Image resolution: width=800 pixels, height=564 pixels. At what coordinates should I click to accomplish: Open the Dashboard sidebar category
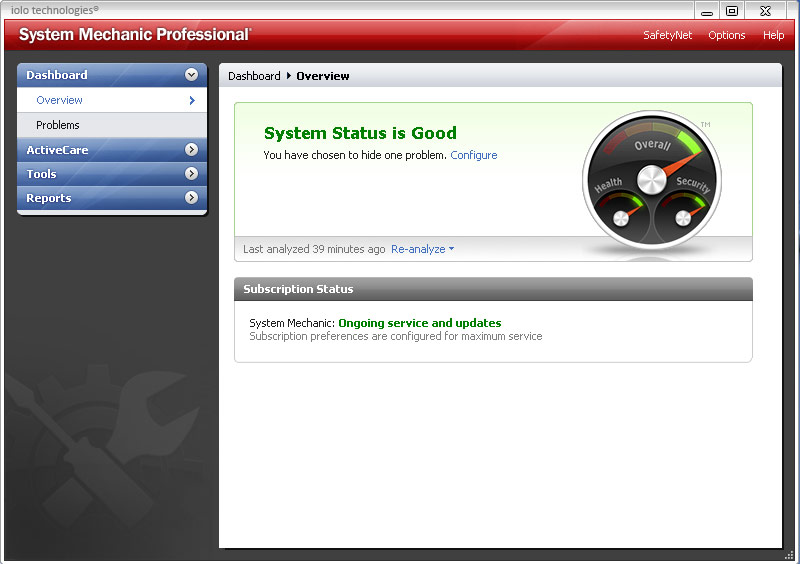112,75
